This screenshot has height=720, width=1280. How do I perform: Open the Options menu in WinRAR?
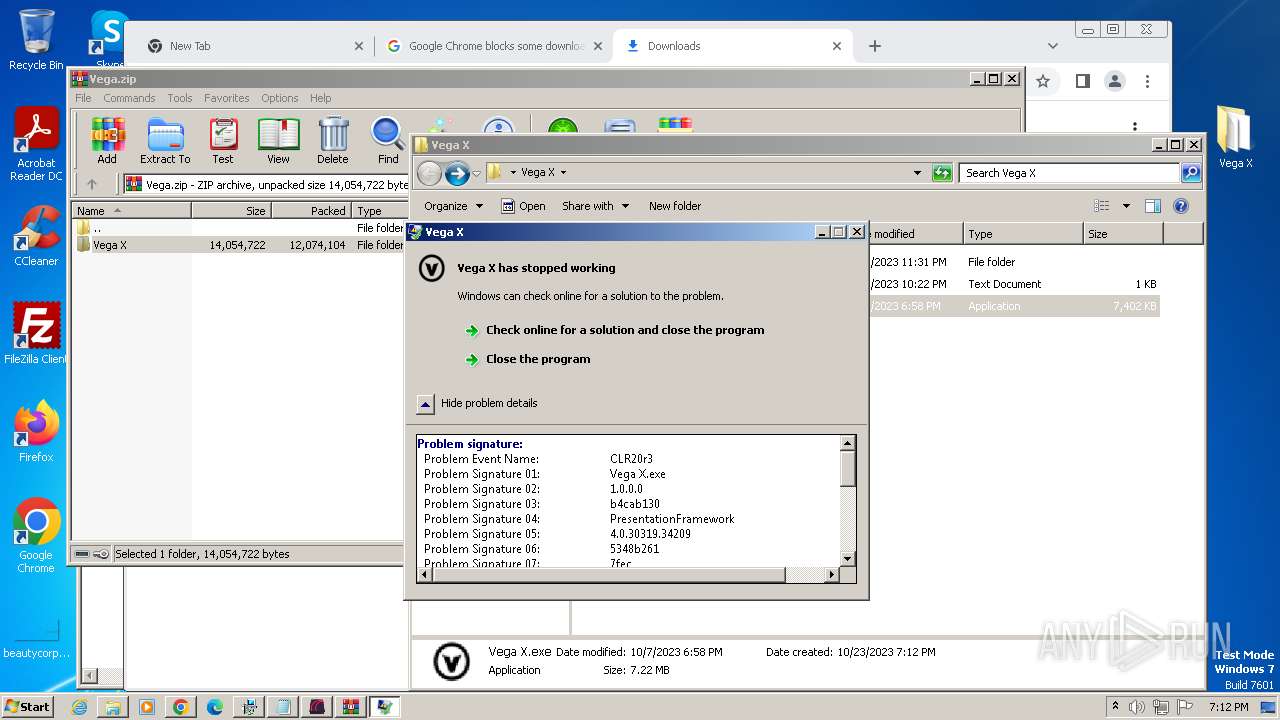point(280,98)
